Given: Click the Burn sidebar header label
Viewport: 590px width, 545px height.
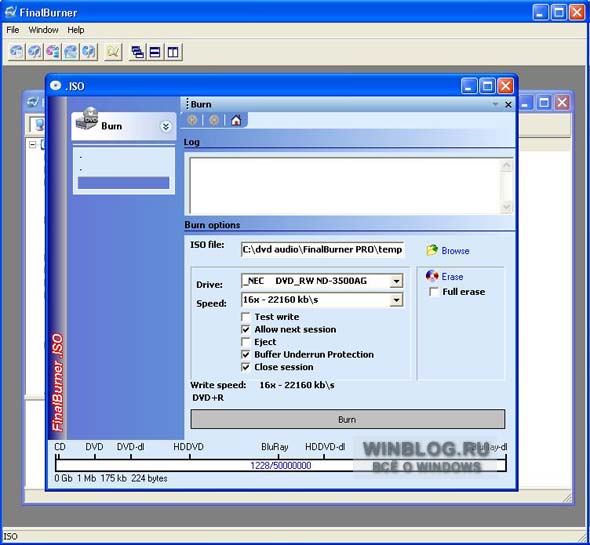Looking at the screenshot, I should click(x=111, y=126).
